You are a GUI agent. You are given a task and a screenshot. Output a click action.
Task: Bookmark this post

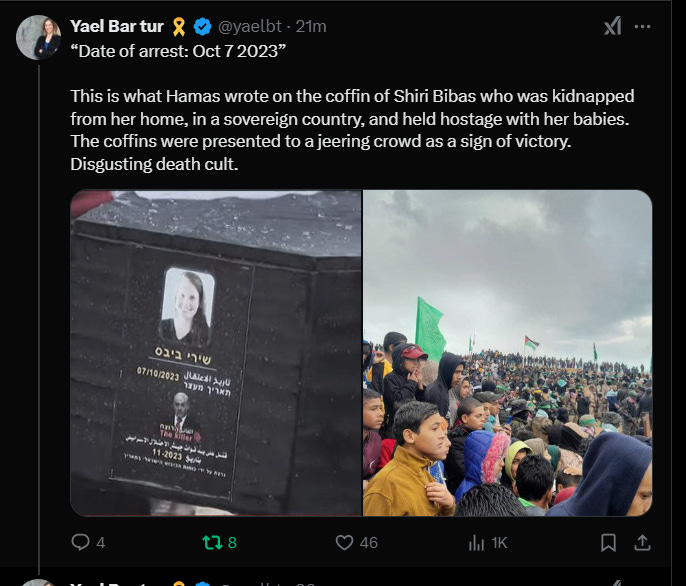pyautogui.click(x=608, y=542)
